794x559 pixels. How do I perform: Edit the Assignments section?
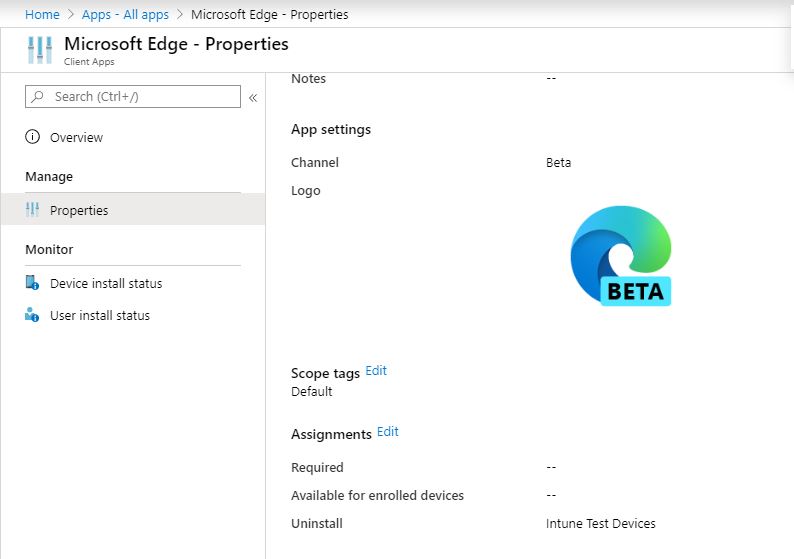(388, 432)
